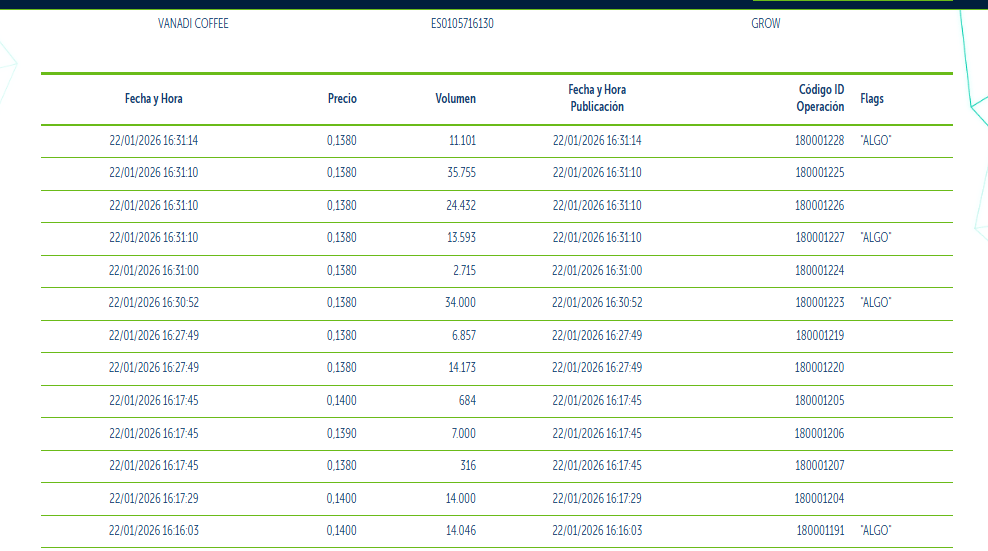Click the Flags column header
The image size is (988, 551).
tap(872, 98)
